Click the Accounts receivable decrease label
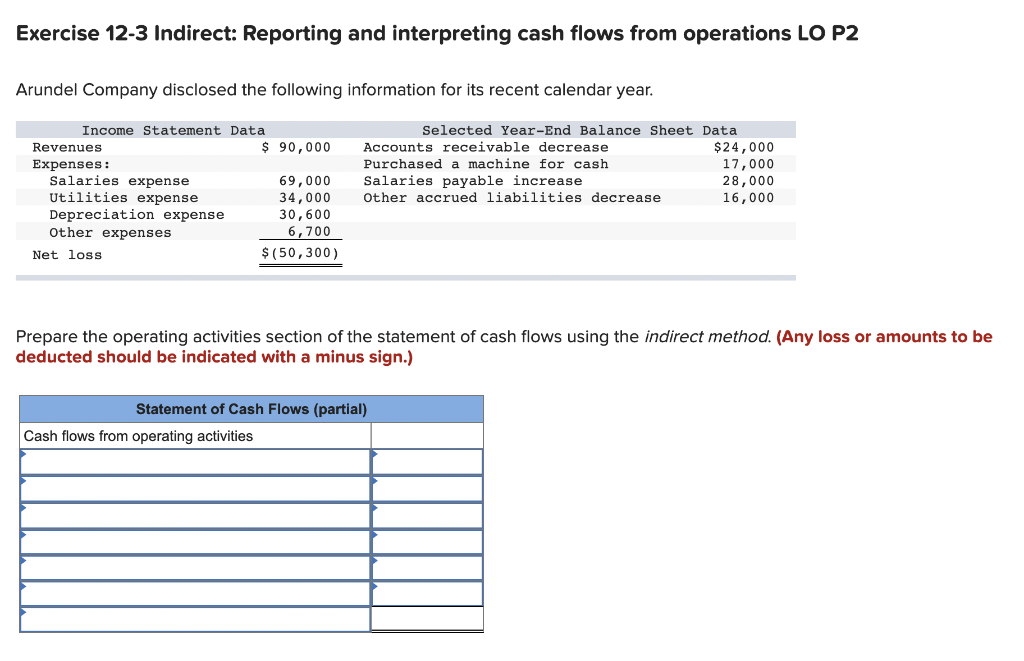Image resolution: width=1024 pixels, height=661 pixels. [x=486, y=147]
